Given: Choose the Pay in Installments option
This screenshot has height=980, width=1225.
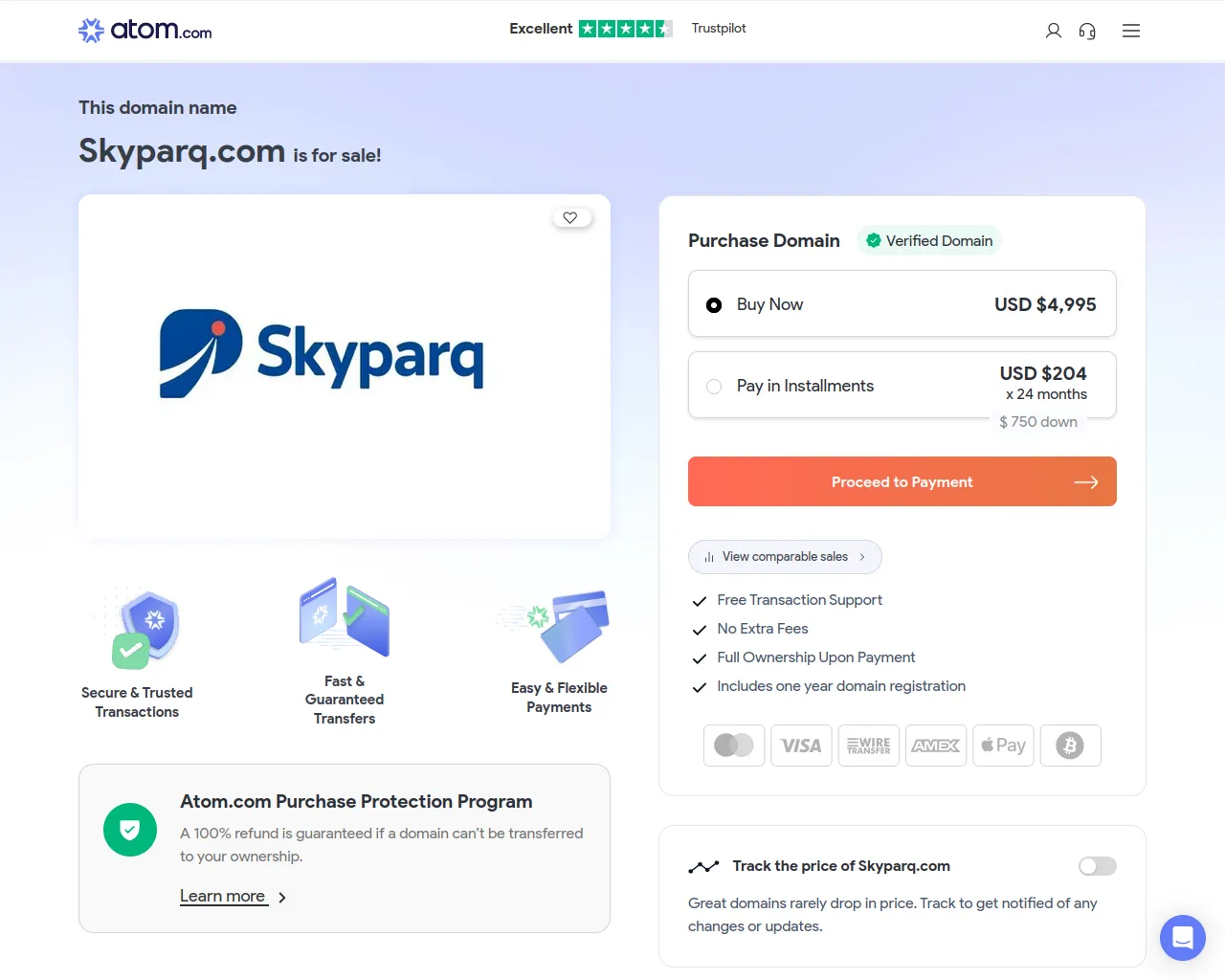Looking at the screenshot, I should (714, 386).
